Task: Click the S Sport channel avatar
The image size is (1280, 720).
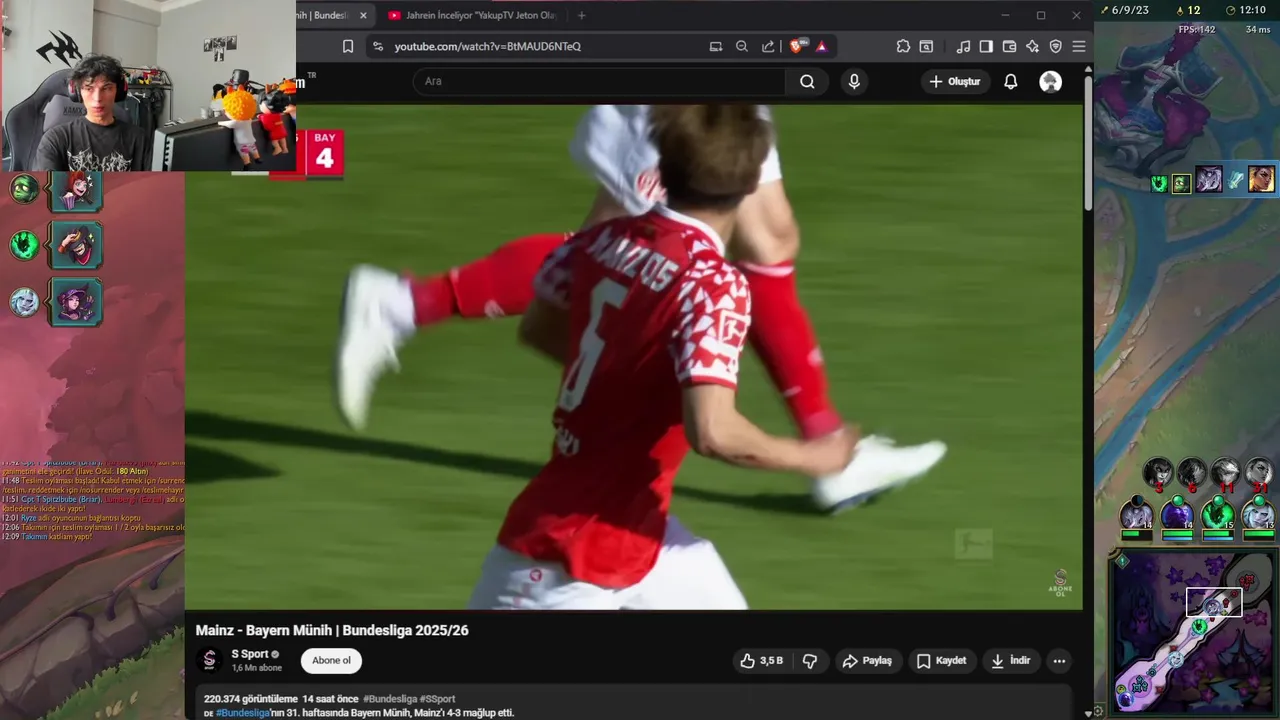Action: click(x=209, y=660)
